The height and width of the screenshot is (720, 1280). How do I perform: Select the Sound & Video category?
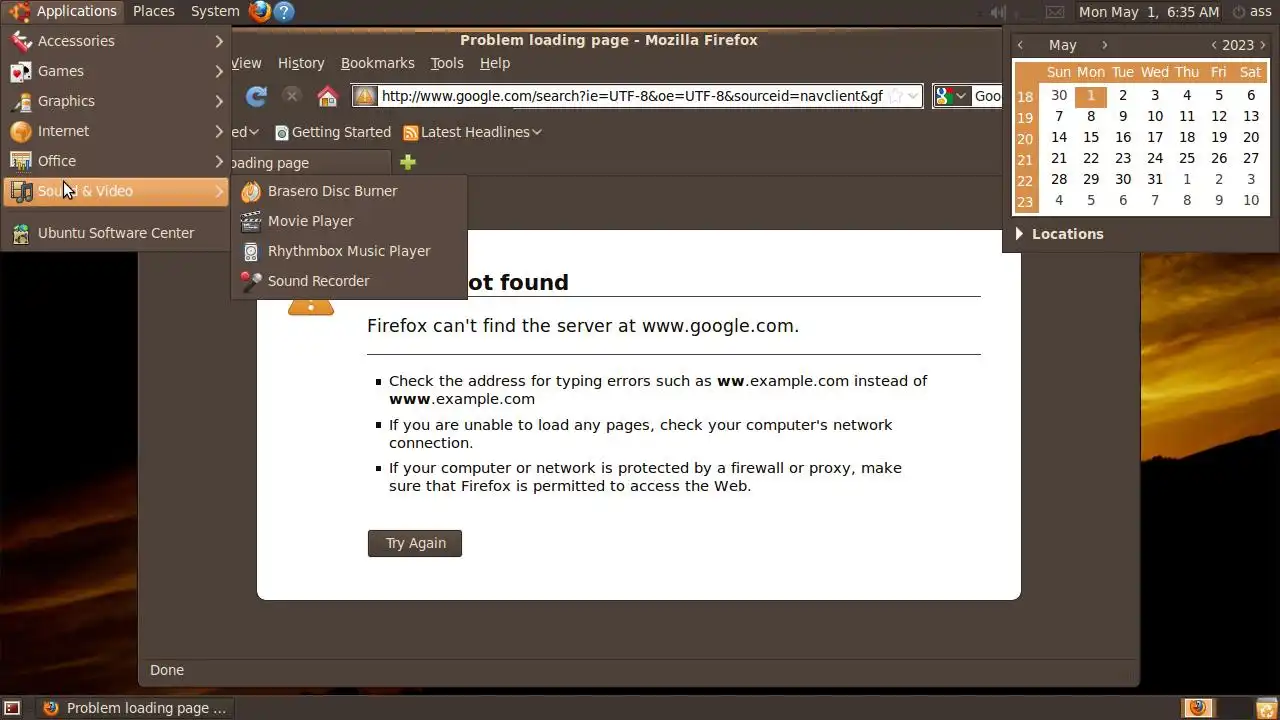click(x=116, y=191)
